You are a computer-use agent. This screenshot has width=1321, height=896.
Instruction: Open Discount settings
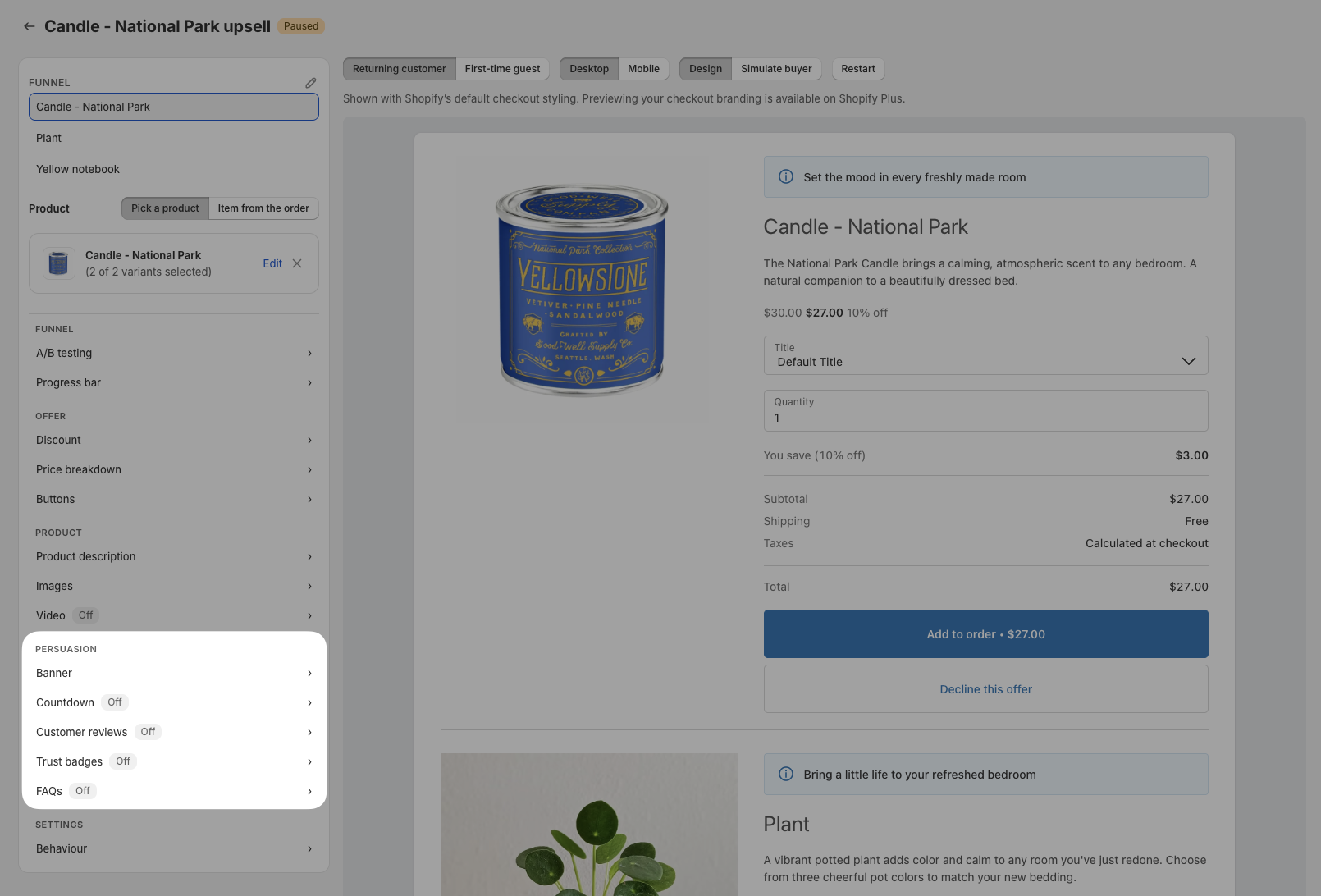174,440
